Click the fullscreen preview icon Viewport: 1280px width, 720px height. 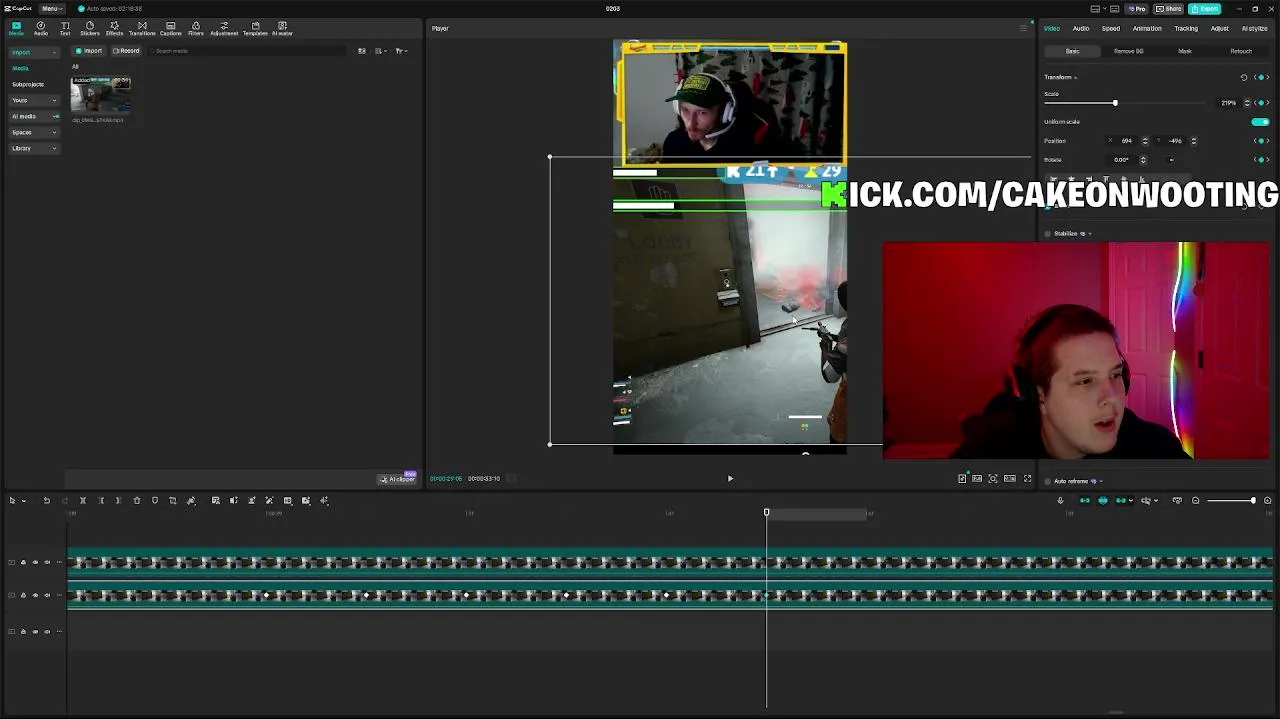(1027, 478)
